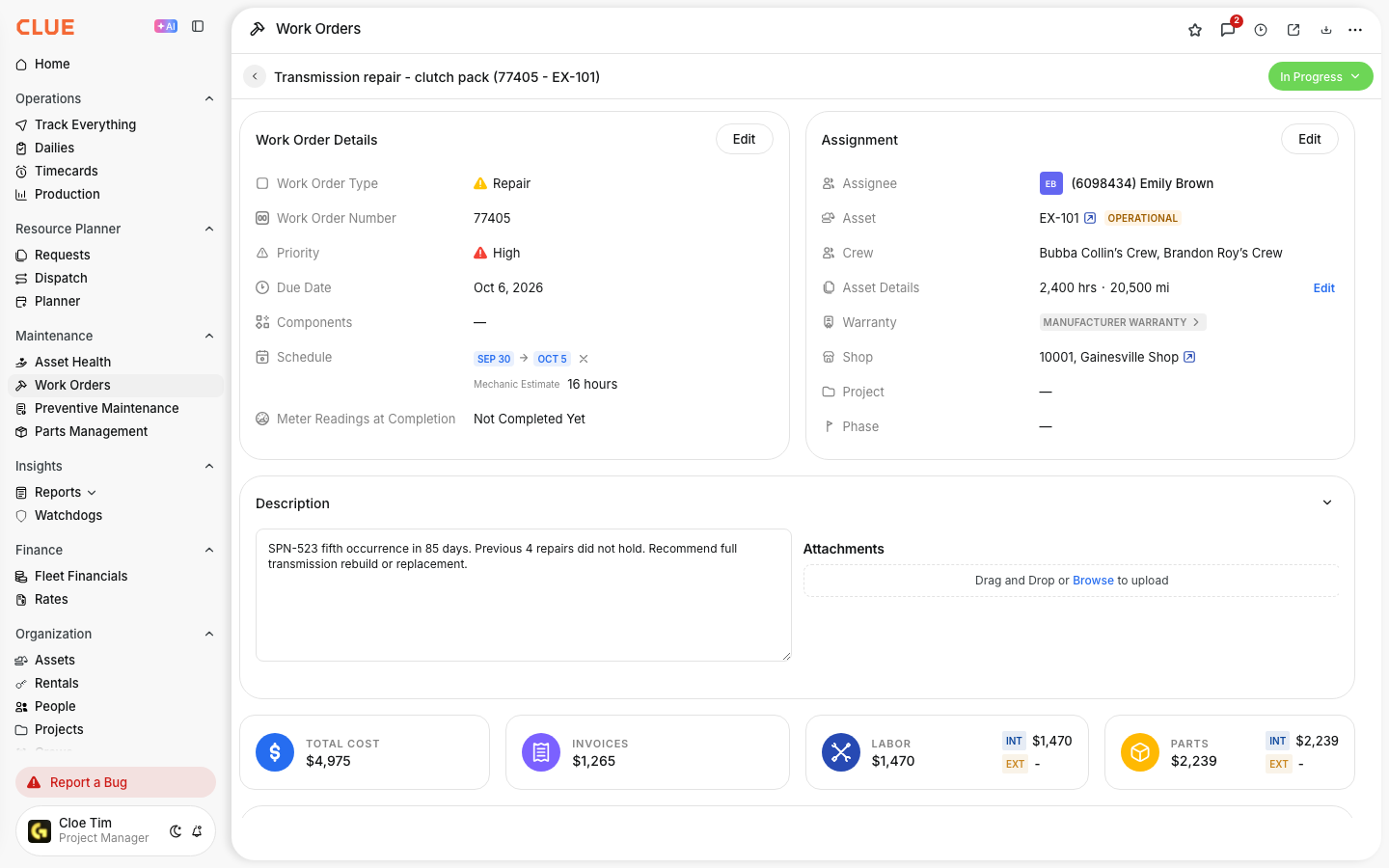Collapse the Resource Planner section
Screen dimensions: 1389x868
(209, 229)
